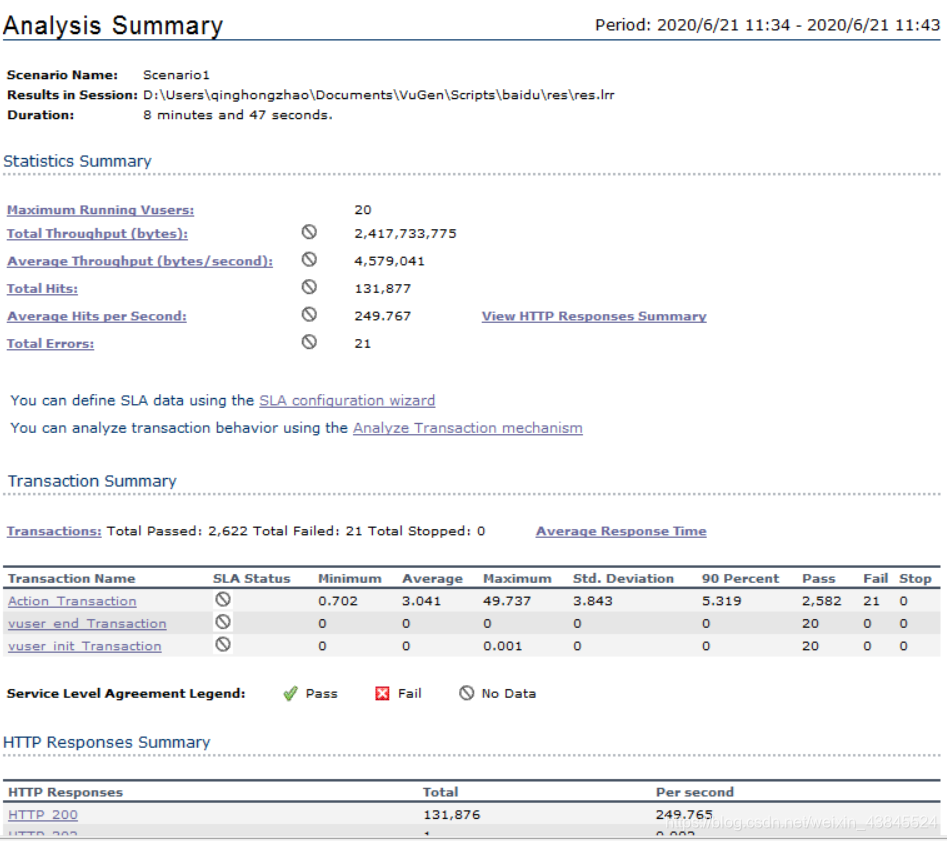Click the Pass column header
Viewport: 947px width, 841px height.
click(818, 579)
